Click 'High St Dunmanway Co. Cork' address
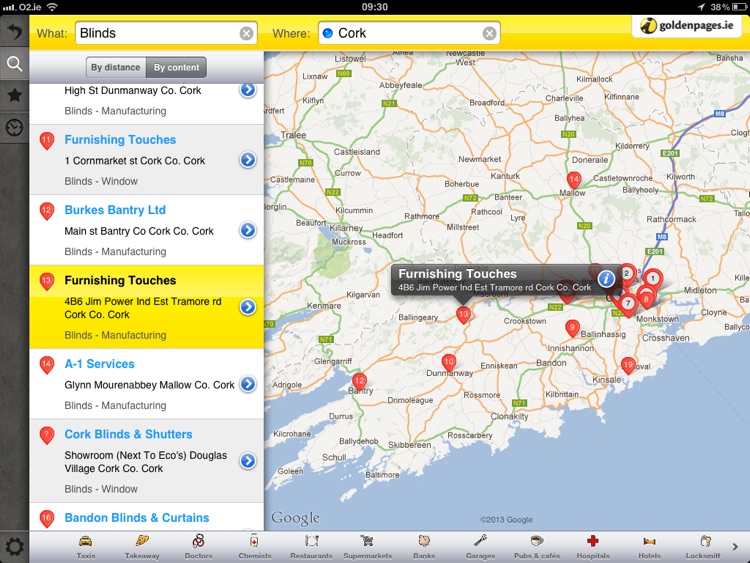Screen dimensions: 750x563 coord(132,90)
